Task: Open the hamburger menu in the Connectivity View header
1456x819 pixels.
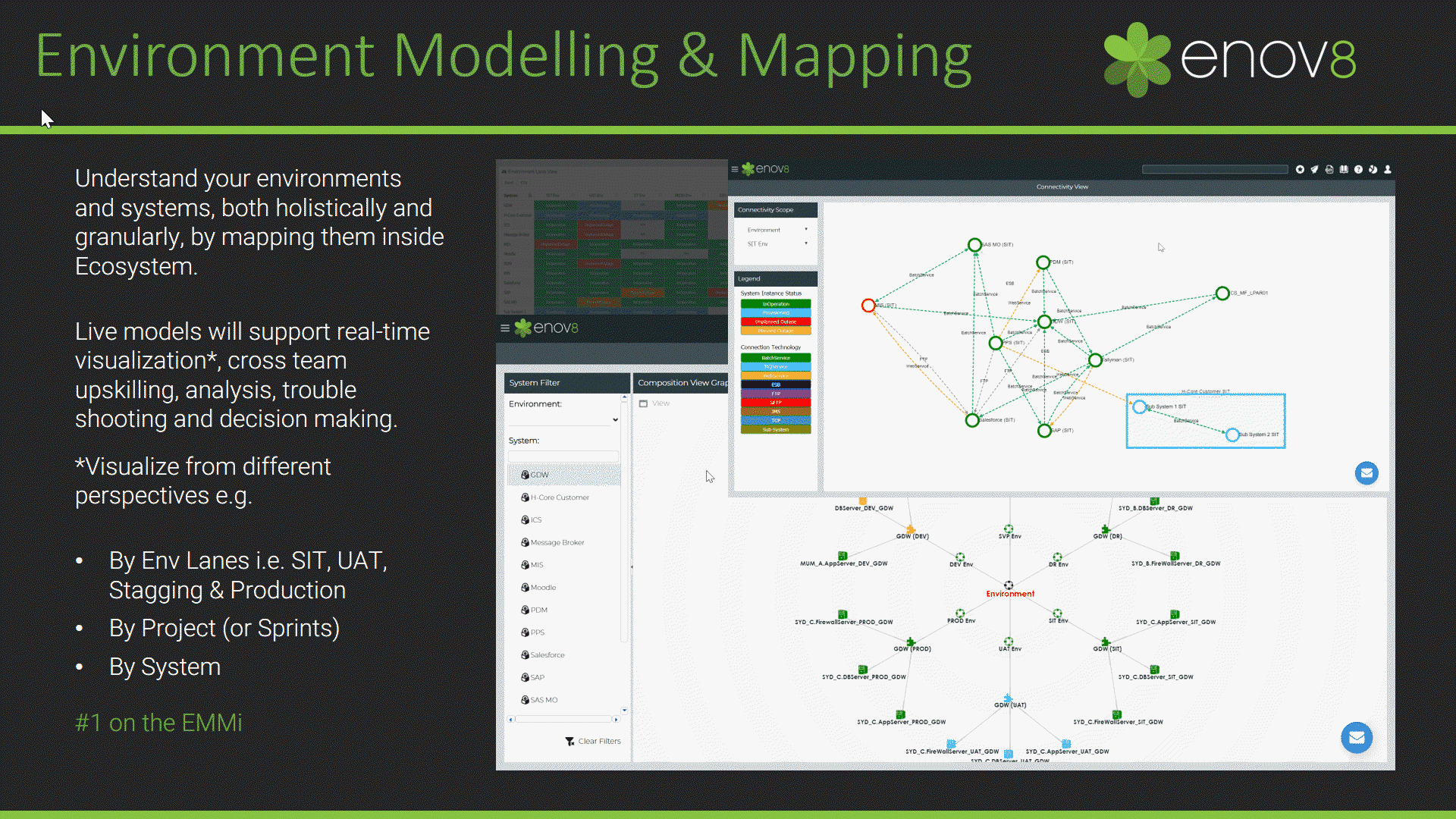Action: tap(734, 169)
